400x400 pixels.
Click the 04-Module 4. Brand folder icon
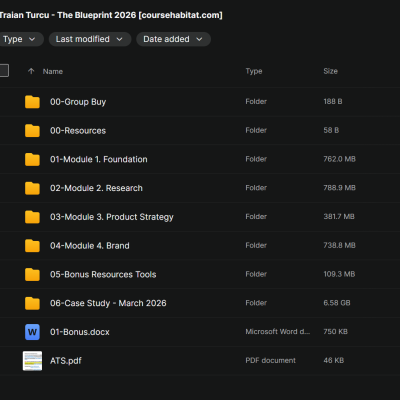click(32, 246)
